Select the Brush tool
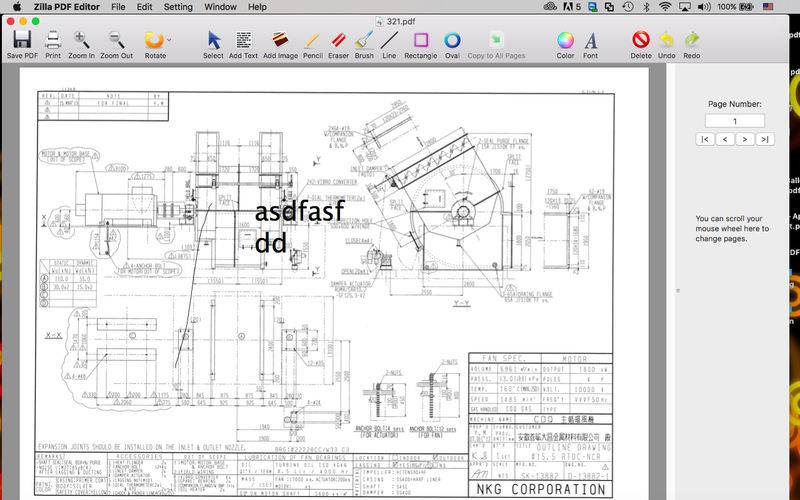This screenshot has width=800, height=500. pyautogui.click(x=364, y=40)
